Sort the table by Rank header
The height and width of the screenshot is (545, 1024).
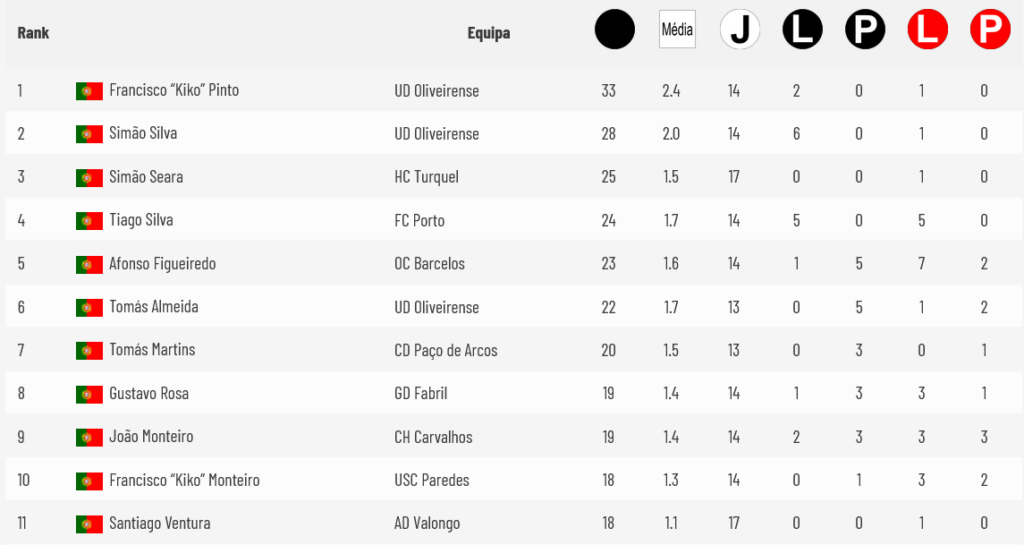(x=33, y=33)
